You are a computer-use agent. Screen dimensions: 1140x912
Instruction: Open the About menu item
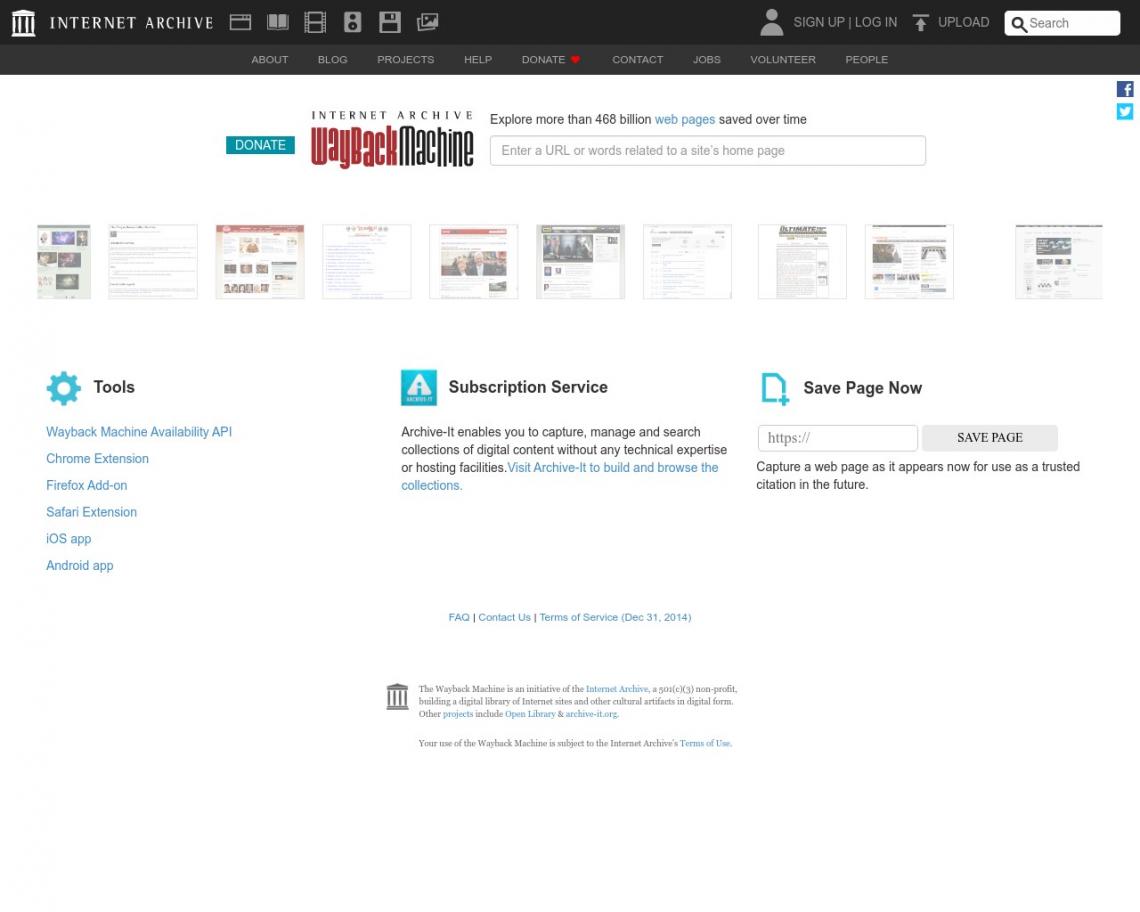tap(270, 60)
